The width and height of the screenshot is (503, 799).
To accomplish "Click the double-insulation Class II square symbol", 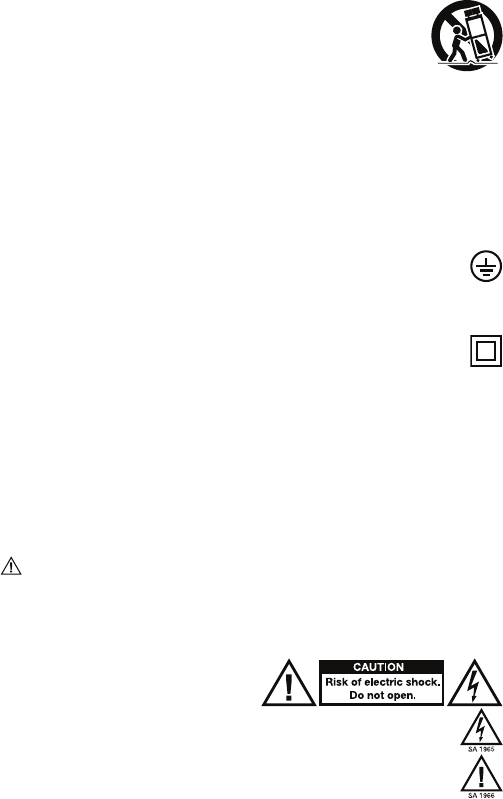I will click(486, 351).
